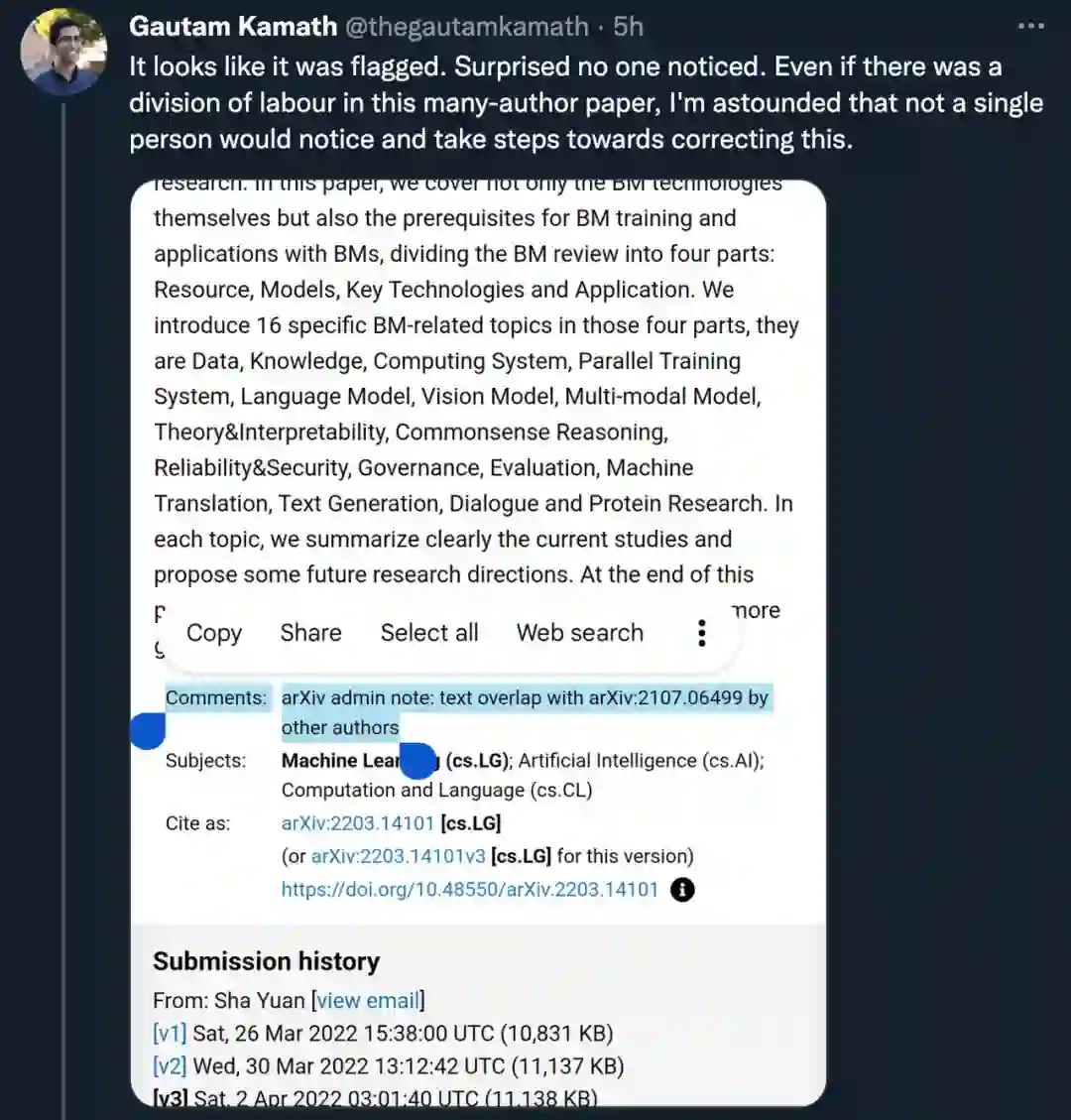Choose Share in the selection popup
This screenshot has height=1120, width=1071.
pos(310,633)
